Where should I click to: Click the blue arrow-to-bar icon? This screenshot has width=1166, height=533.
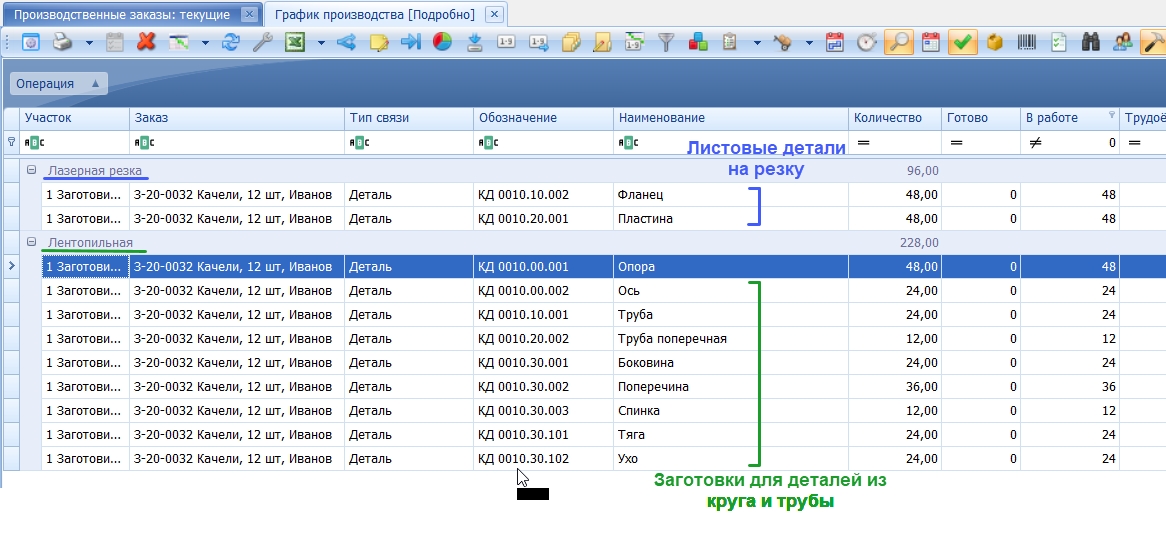pos(410,43)
